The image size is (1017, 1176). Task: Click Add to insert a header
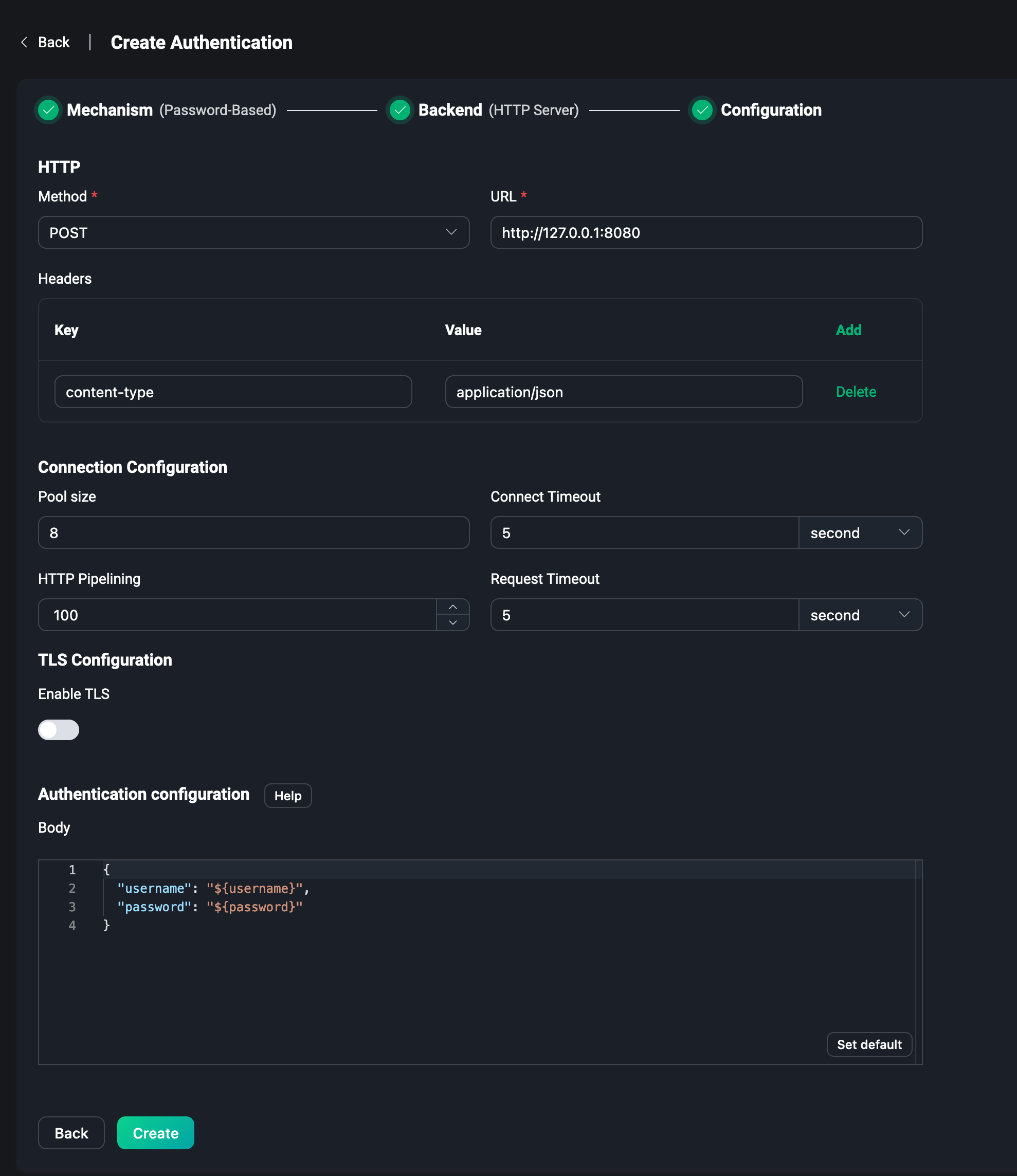(848, 330)
